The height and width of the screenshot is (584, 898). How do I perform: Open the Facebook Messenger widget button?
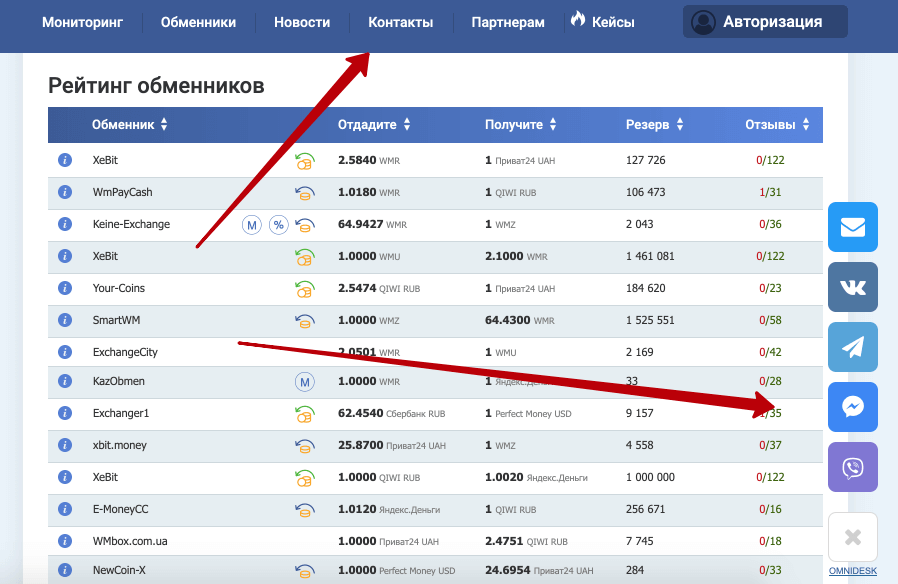[853, 407]
